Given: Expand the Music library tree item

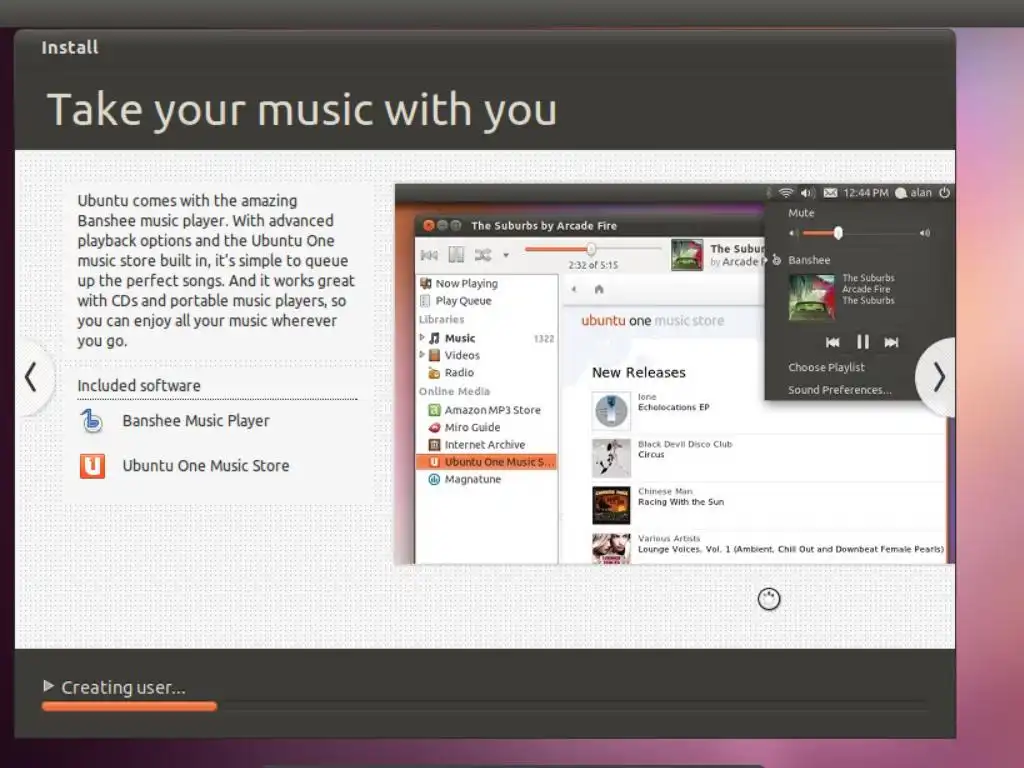Looking at the screenshot, I should point(422,338).
